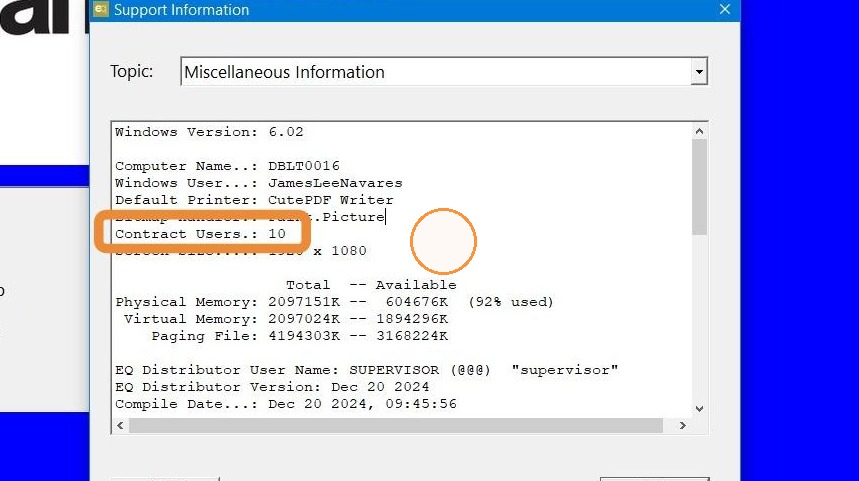The image size is (859, 481).
Task: Click the vertical scrollbar thumb
Action: click(x=699, y=187)
